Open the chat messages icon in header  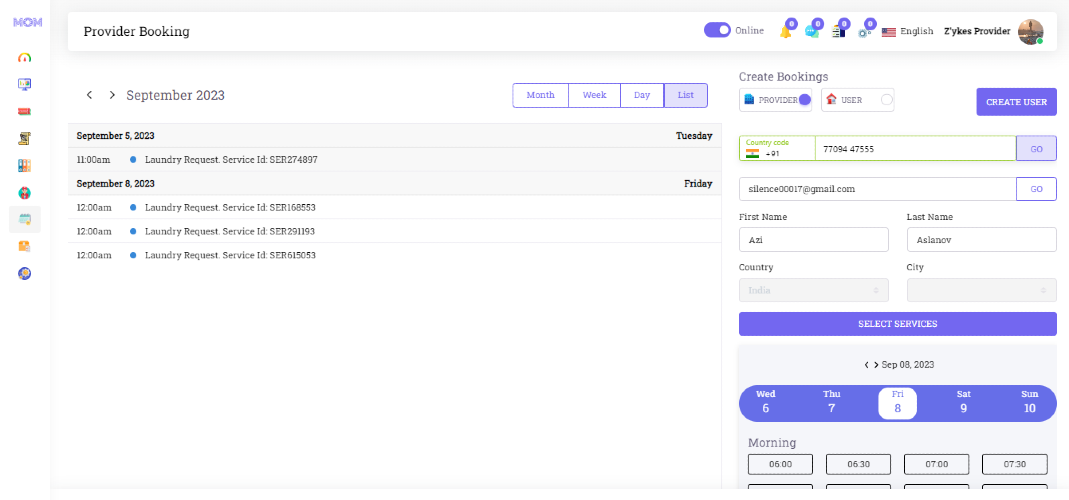click(x=811, y=32)
